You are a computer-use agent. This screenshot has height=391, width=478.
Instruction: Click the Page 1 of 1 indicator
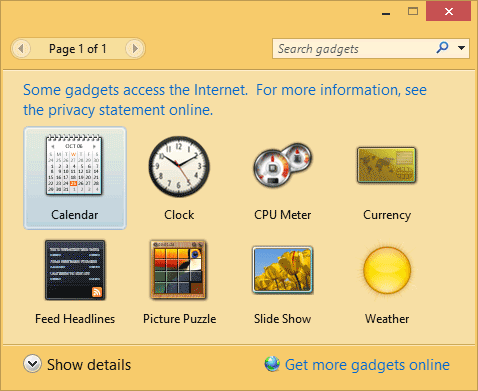pyautogui.click(x=78, y=49)
